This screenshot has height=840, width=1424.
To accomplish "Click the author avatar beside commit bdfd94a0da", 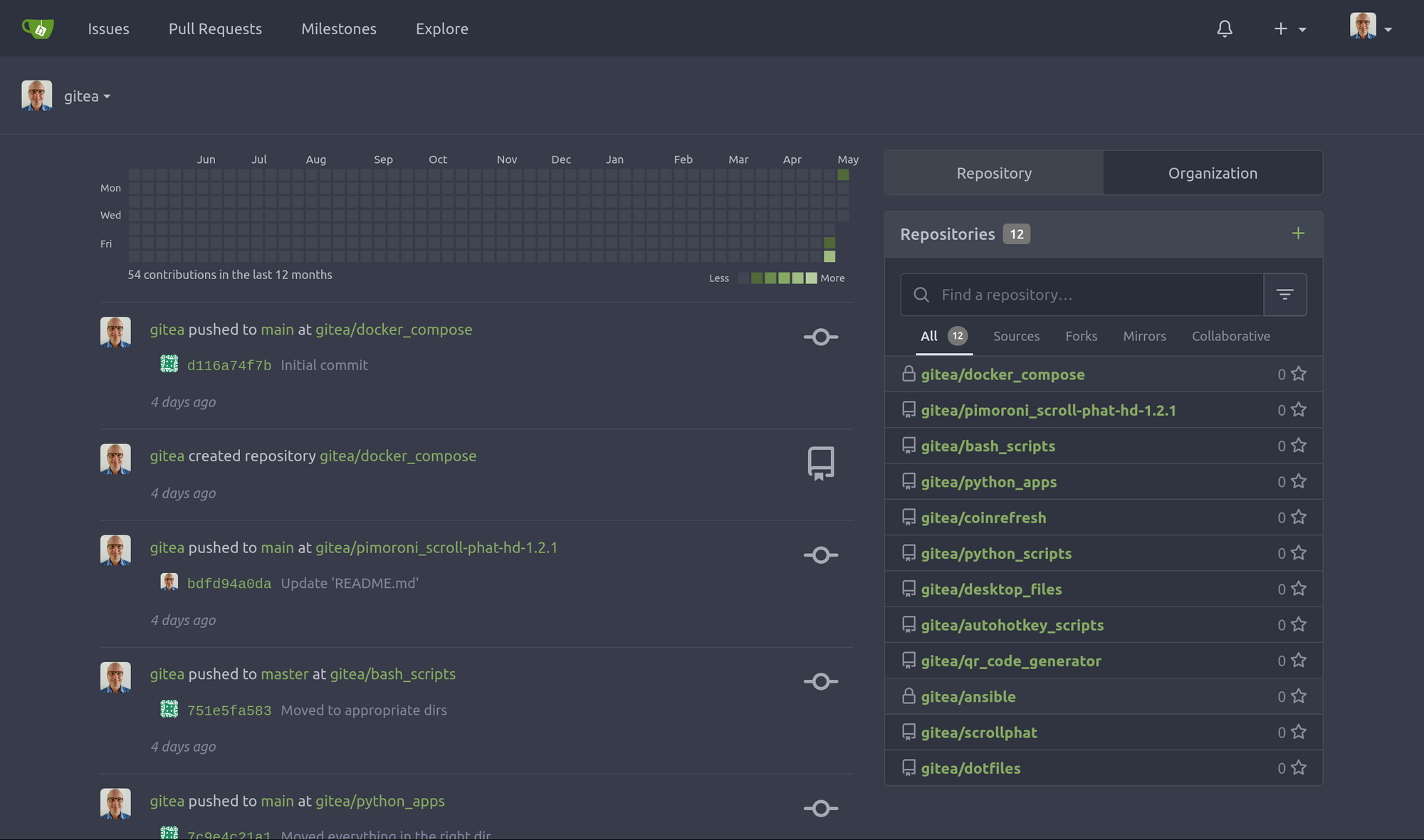I will click(169, 582).
